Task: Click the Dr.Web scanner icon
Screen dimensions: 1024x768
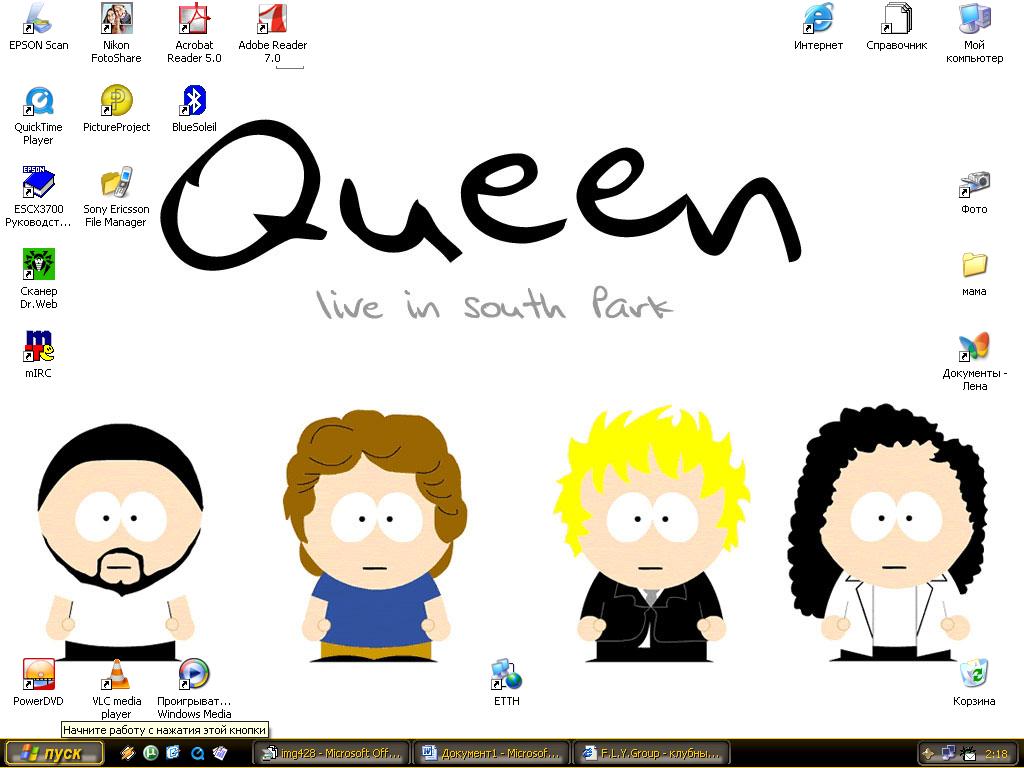Action: (39, 279)
